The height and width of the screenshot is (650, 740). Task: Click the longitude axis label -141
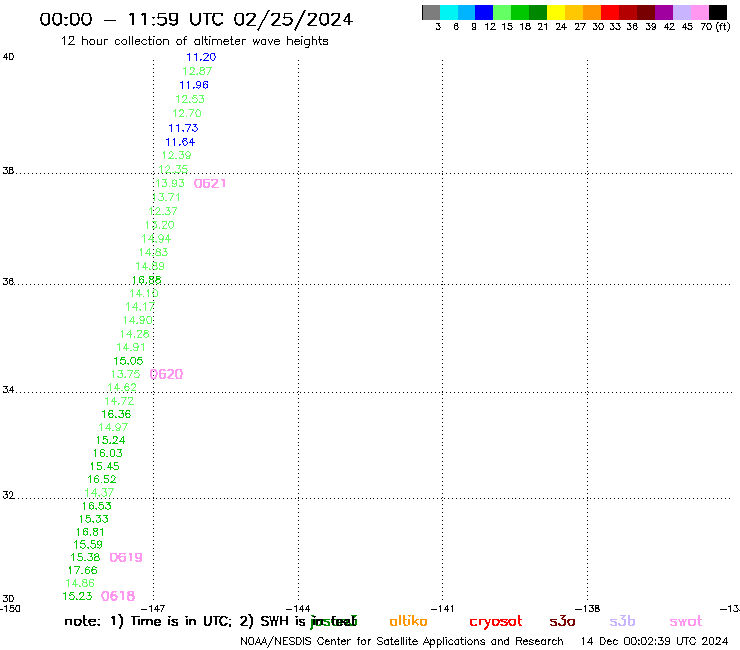pos(442,609)
